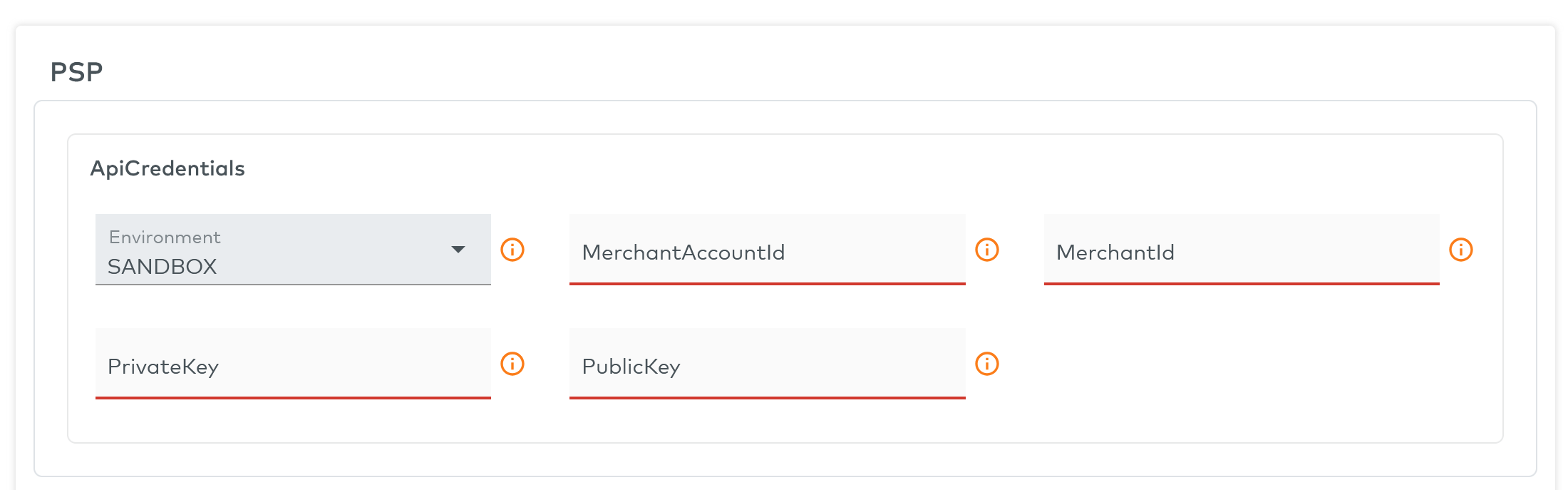Image resolution: width=1568 pixels, height=490 pixels.
Task: Expand the Environment dropdown arrow
Action: click(x=458, y=250)
